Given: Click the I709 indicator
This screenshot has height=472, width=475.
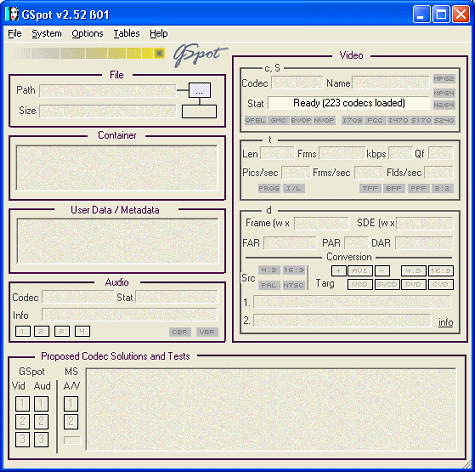Looking at the screenshot, I should [352, 120].
